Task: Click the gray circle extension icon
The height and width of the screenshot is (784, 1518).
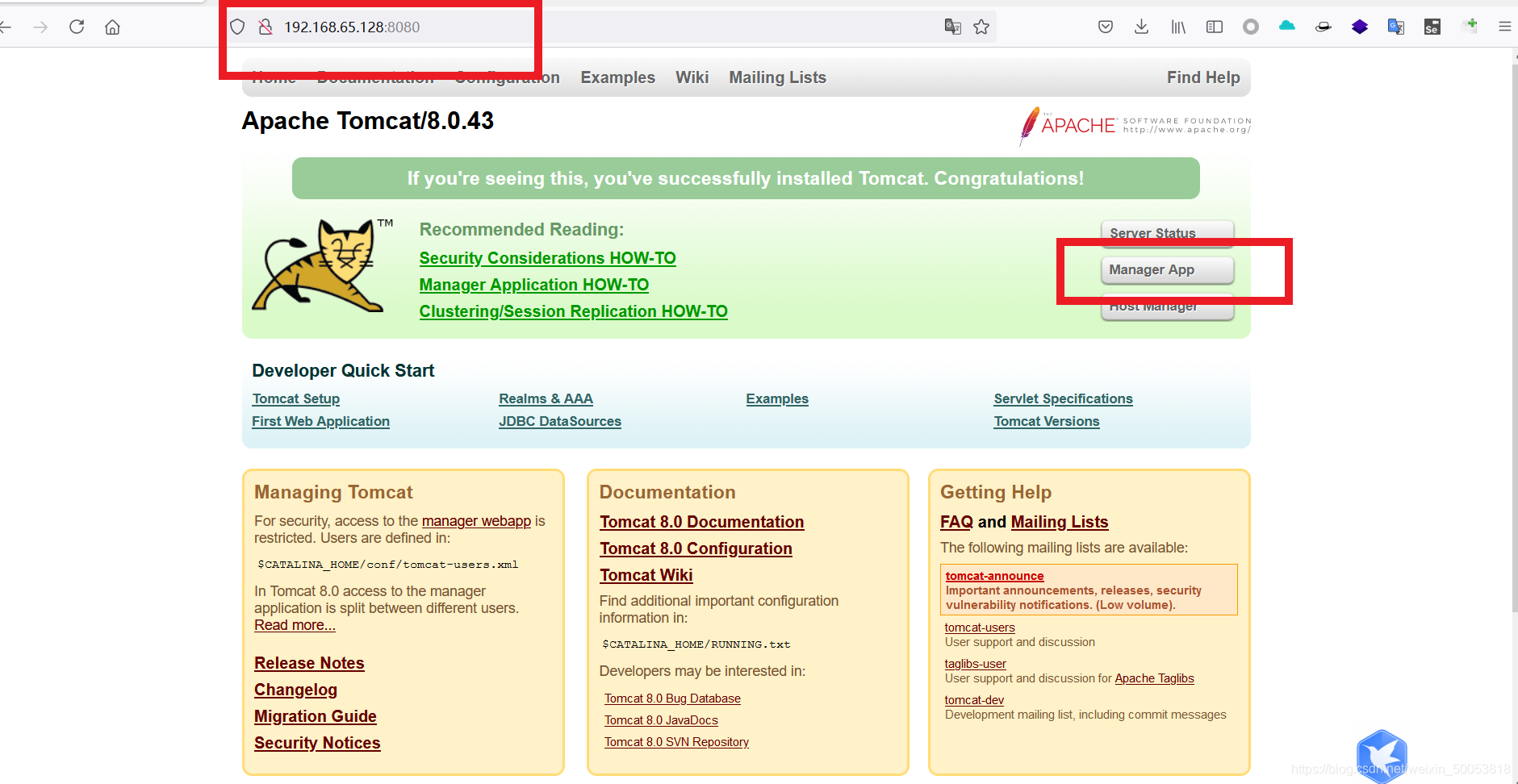Action: (x=1251, y=27)
